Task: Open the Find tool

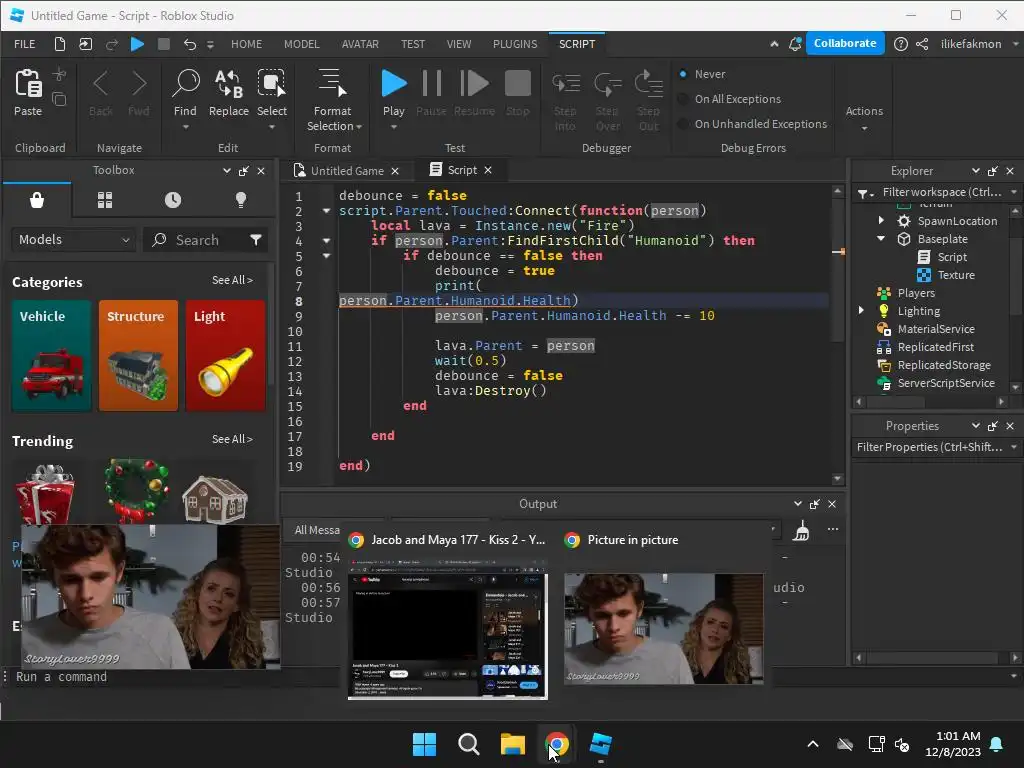Action: point(185,84)
